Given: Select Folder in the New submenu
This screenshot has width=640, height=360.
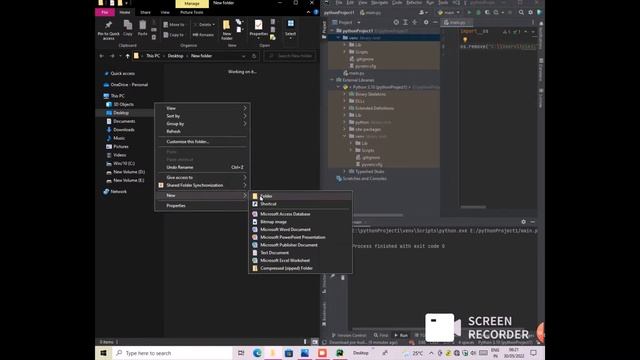Looking at the screenshot, I should pyautogui.click(x=300, y=196).
